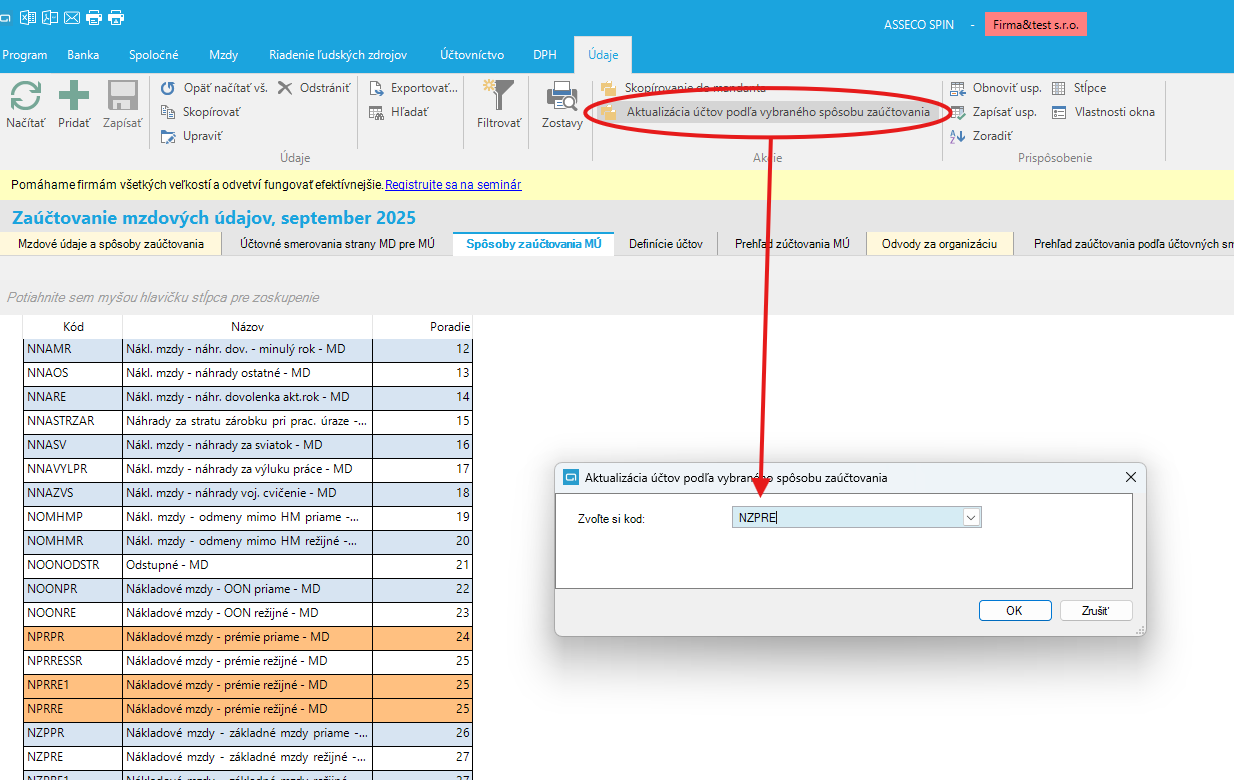The height and width of the screenshot is (780, 1234).
Task: Click Exportovať icon in ribbon
Action: coord(377,88)
